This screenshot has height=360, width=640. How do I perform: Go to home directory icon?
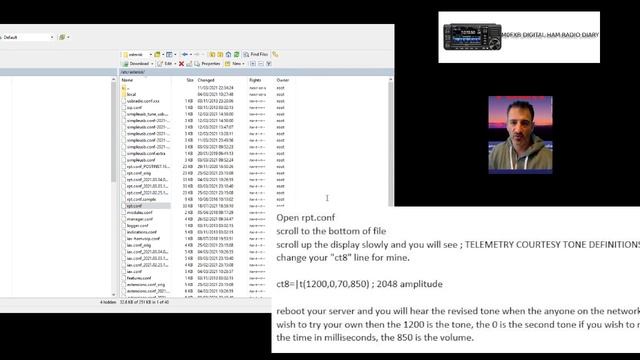[228, 54]
